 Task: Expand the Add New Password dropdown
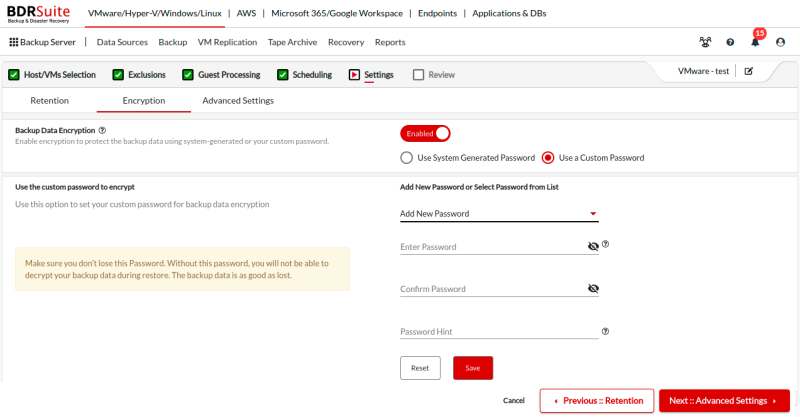[498, 214]
